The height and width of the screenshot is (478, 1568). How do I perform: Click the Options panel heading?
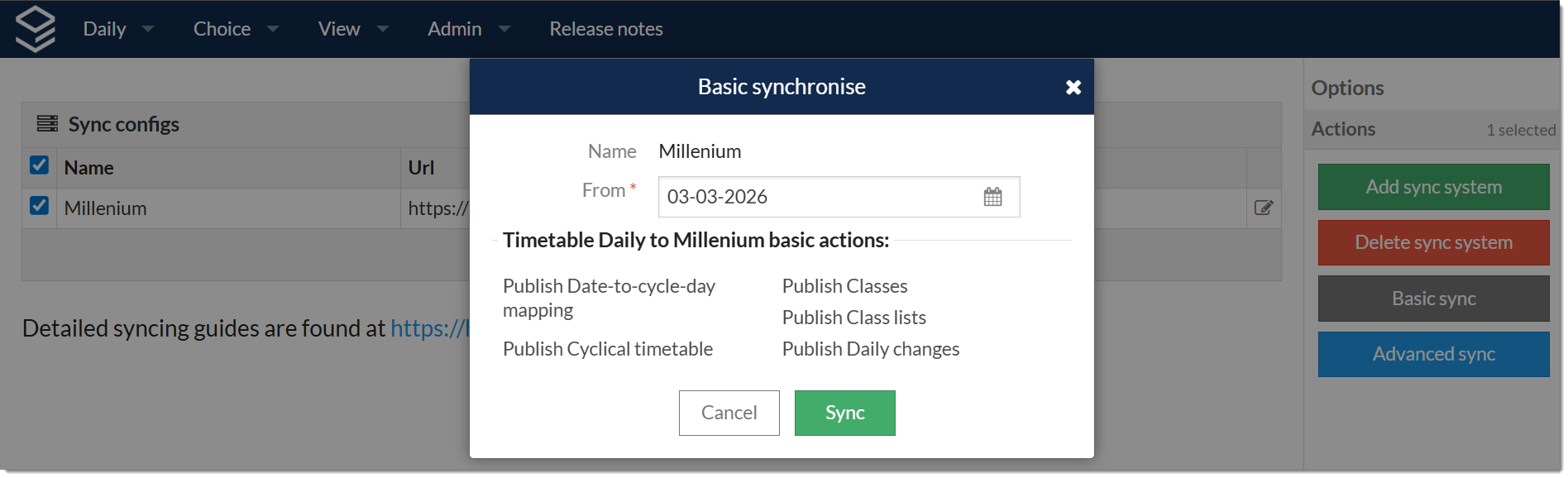(1347, 88)
